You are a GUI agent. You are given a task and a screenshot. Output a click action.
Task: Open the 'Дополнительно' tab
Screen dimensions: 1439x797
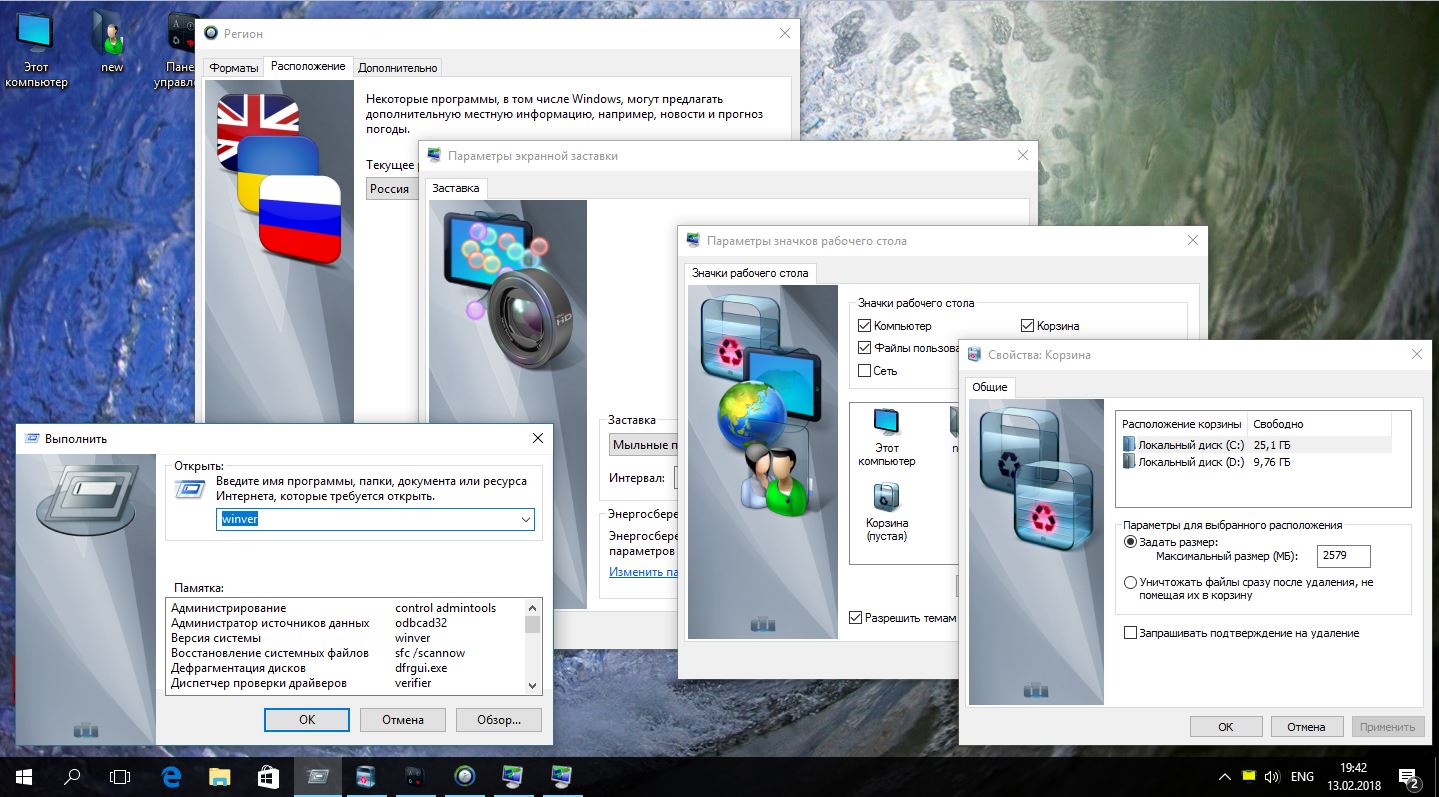click(x=397, y=68)
